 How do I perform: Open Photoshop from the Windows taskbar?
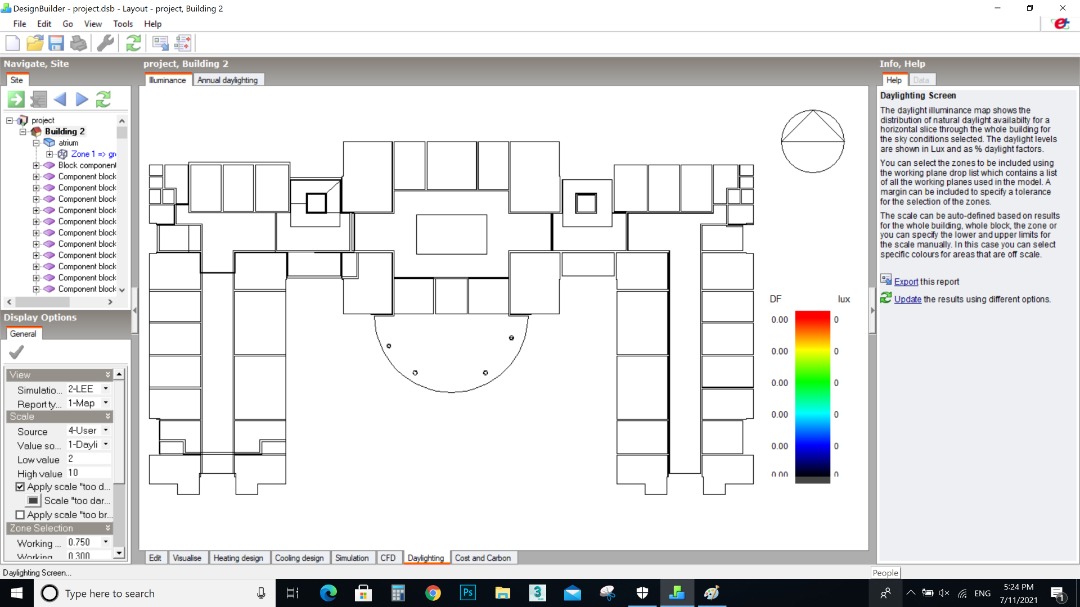(468, 593)
